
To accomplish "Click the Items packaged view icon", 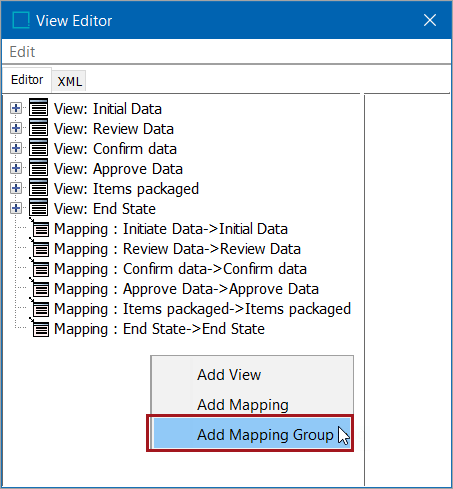I will 38,187.
